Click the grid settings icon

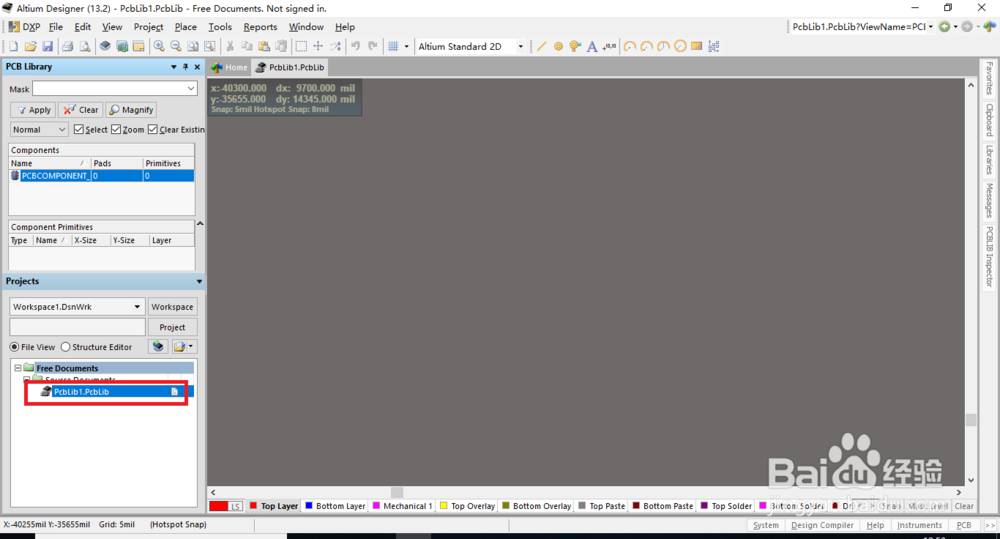point(393,46)
